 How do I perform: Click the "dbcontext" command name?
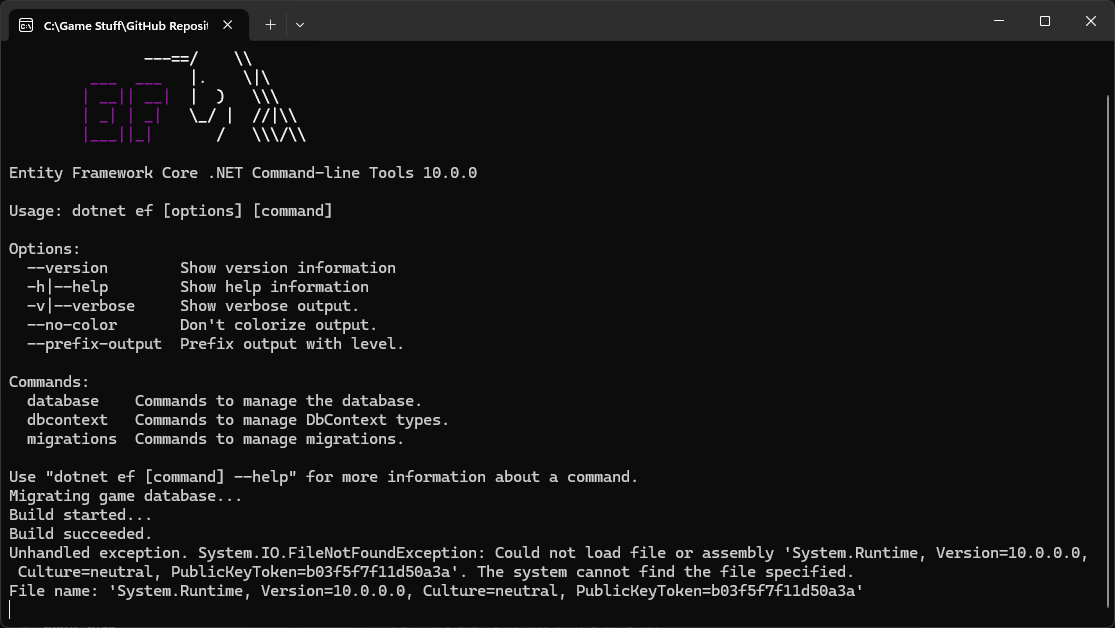point(67,420)
